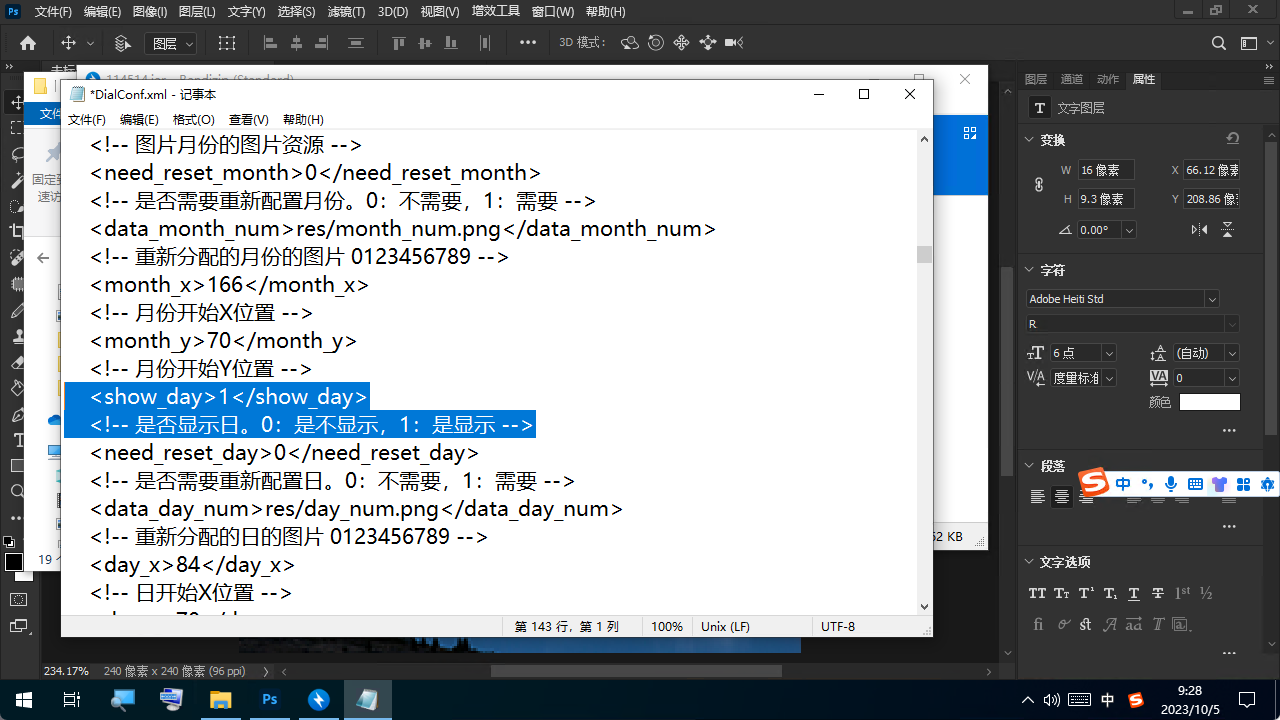This screenshot has width=1280, height=720.
Task: Reset transform with the undo arrow icon
Action: click(x=1232, y=139)
